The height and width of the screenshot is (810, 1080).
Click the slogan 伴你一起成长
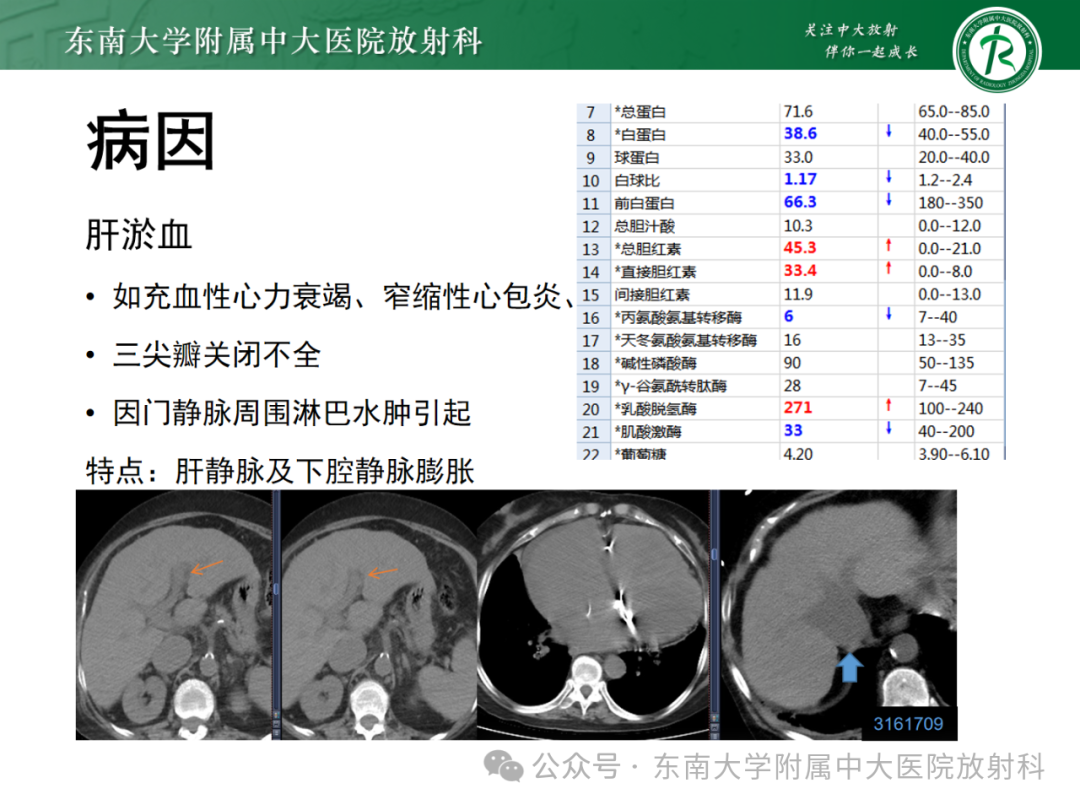(871, 52)
